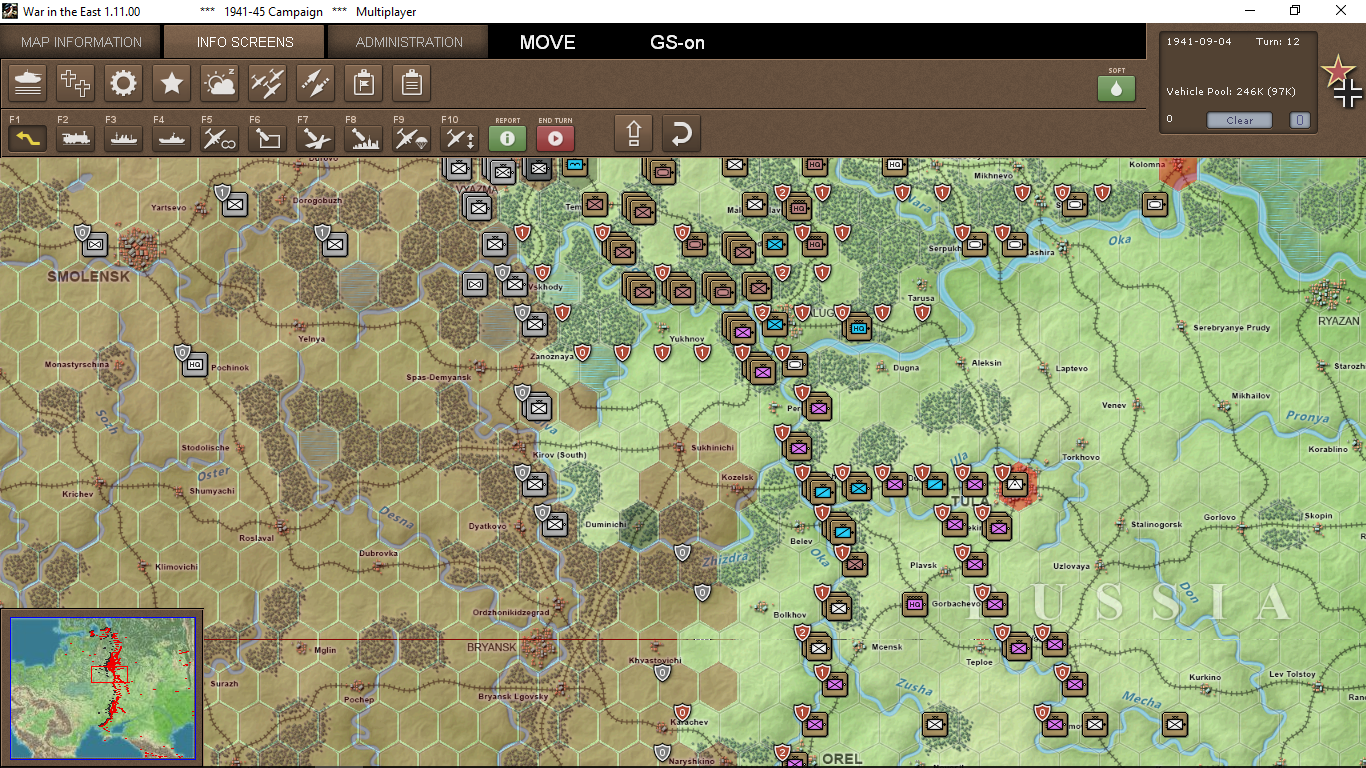Select F3 naval transport ship mode
The width and height of the screenshot is (1366, 768).
(x=124, y=138)
